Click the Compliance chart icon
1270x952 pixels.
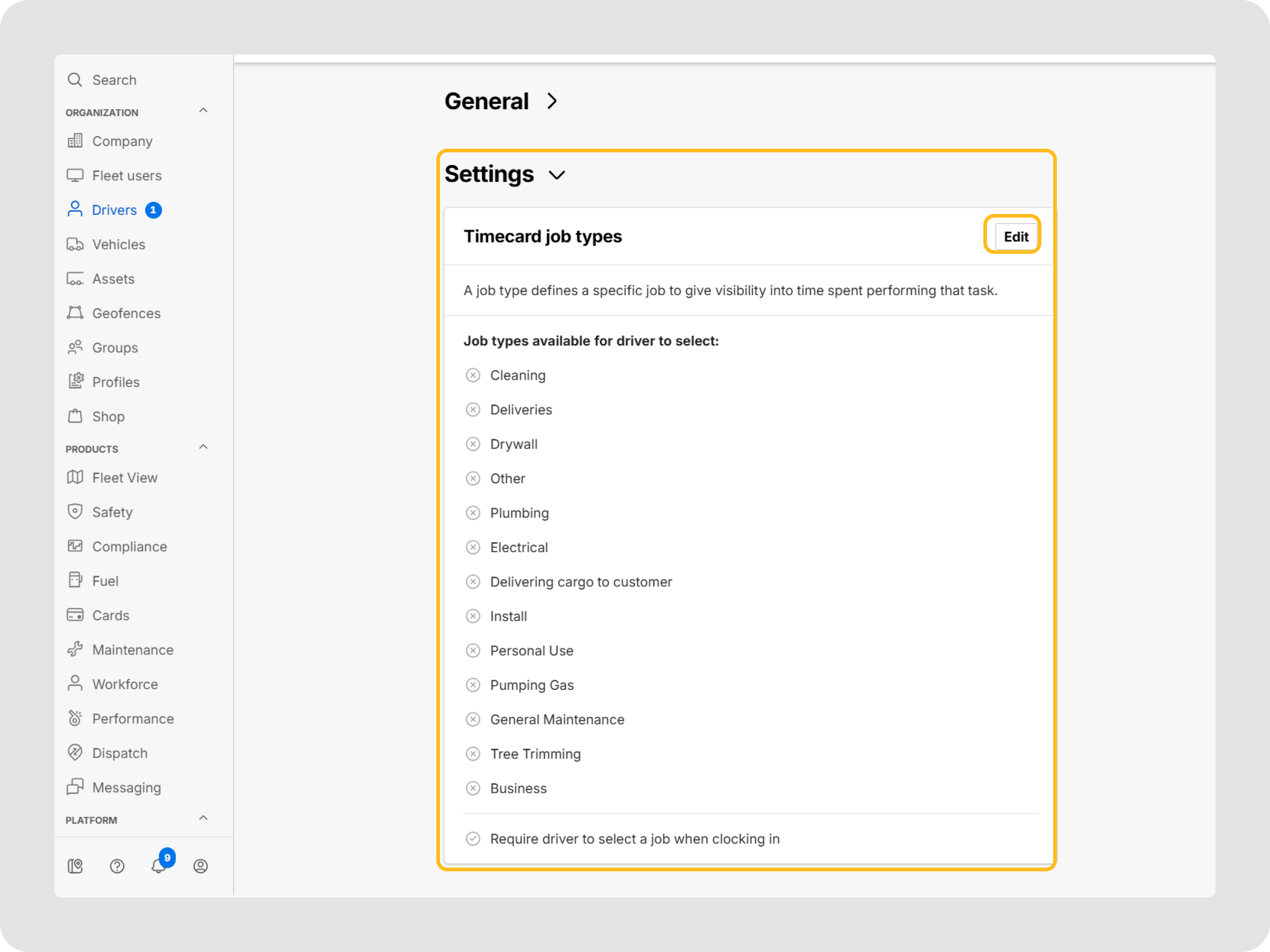pos(75,546)
